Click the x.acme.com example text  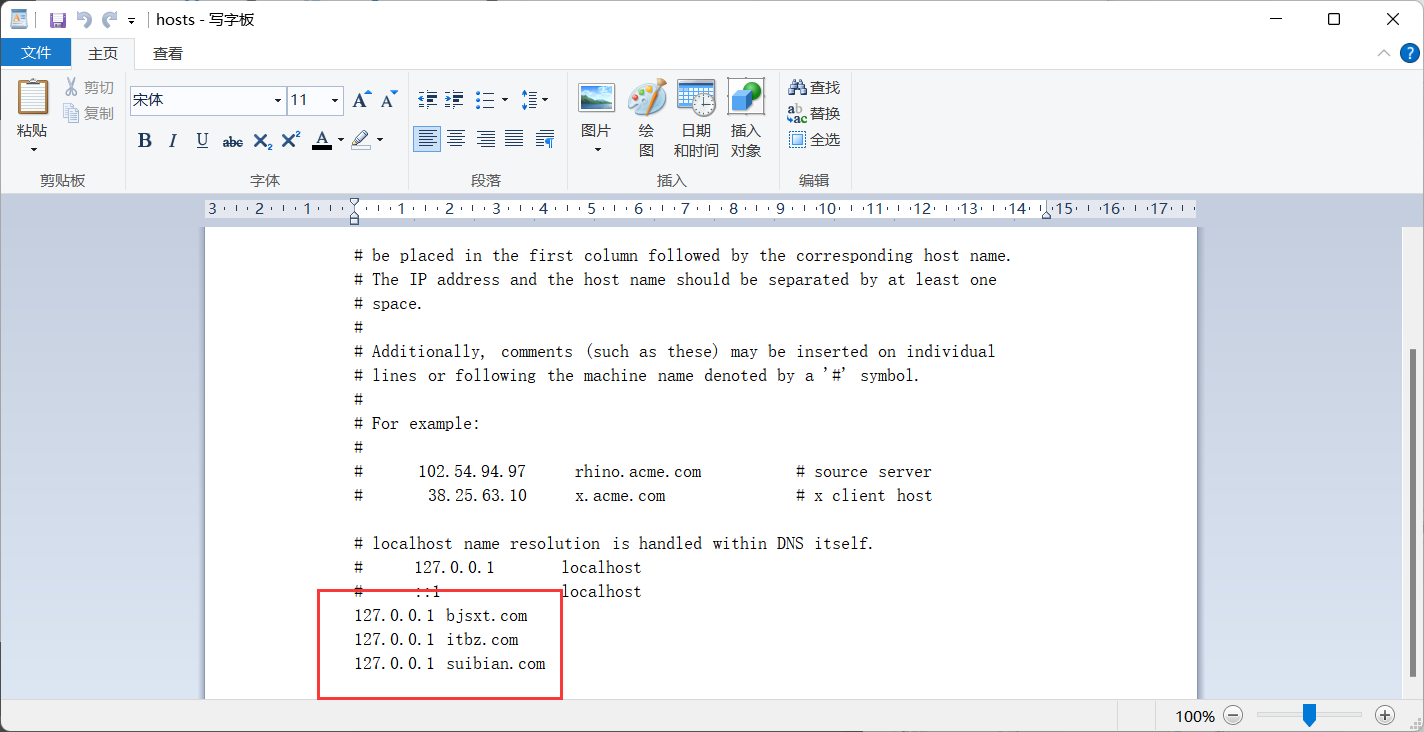point(620,495)
